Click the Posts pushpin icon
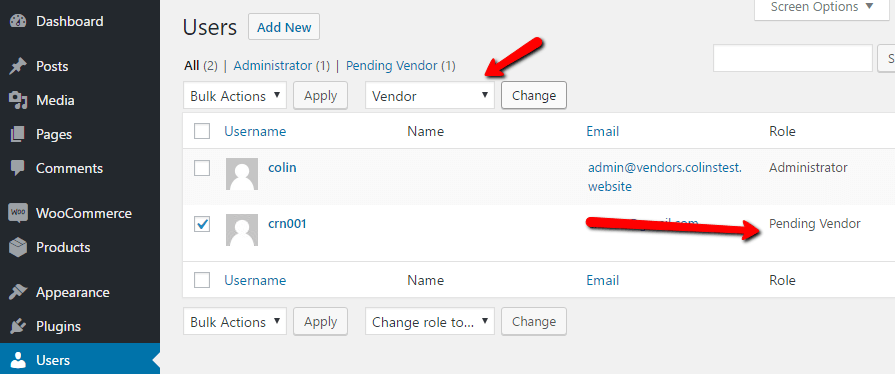 click(18, 66)
